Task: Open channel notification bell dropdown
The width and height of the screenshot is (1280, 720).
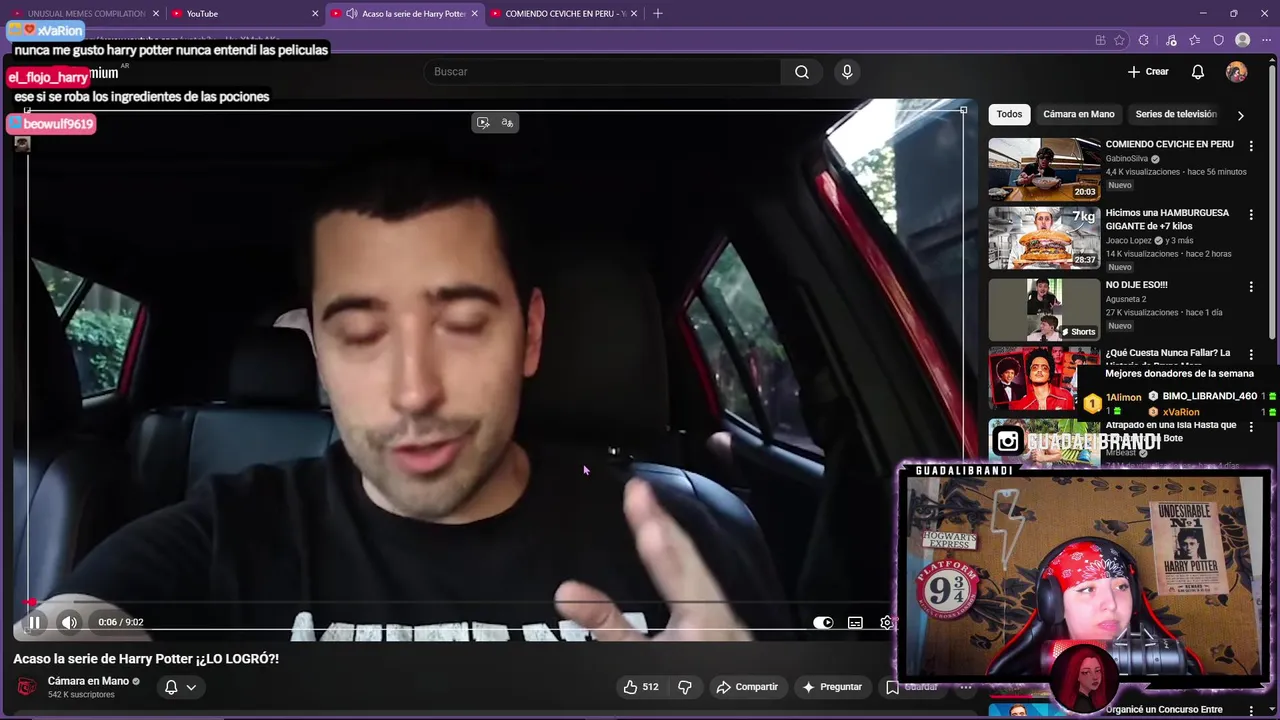Action: click(180, 687)
